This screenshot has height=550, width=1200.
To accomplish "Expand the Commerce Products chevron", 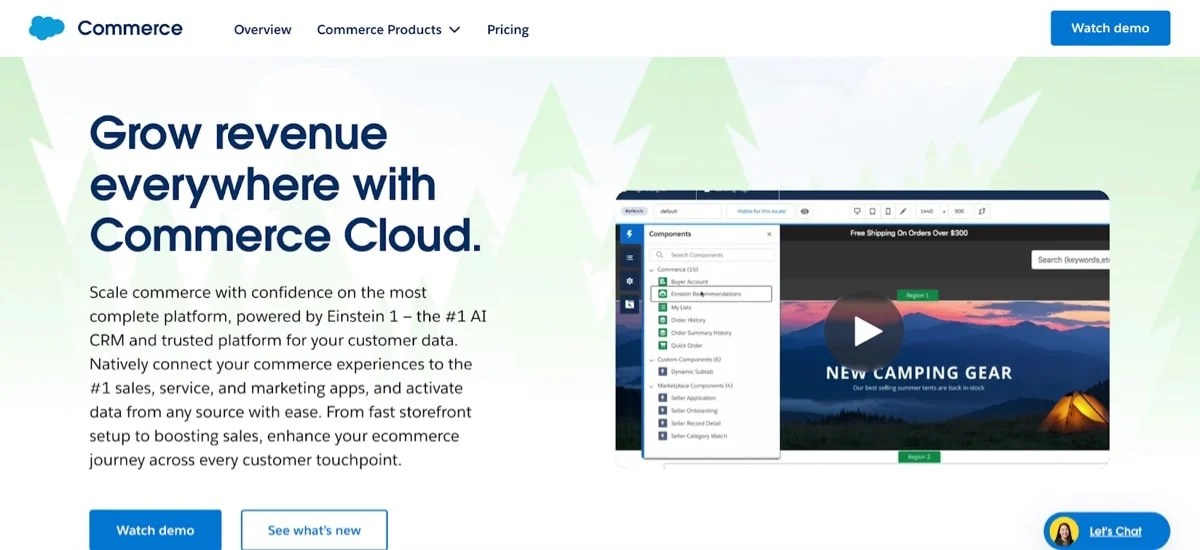I will pyautogui.click(x=455, y=30).
